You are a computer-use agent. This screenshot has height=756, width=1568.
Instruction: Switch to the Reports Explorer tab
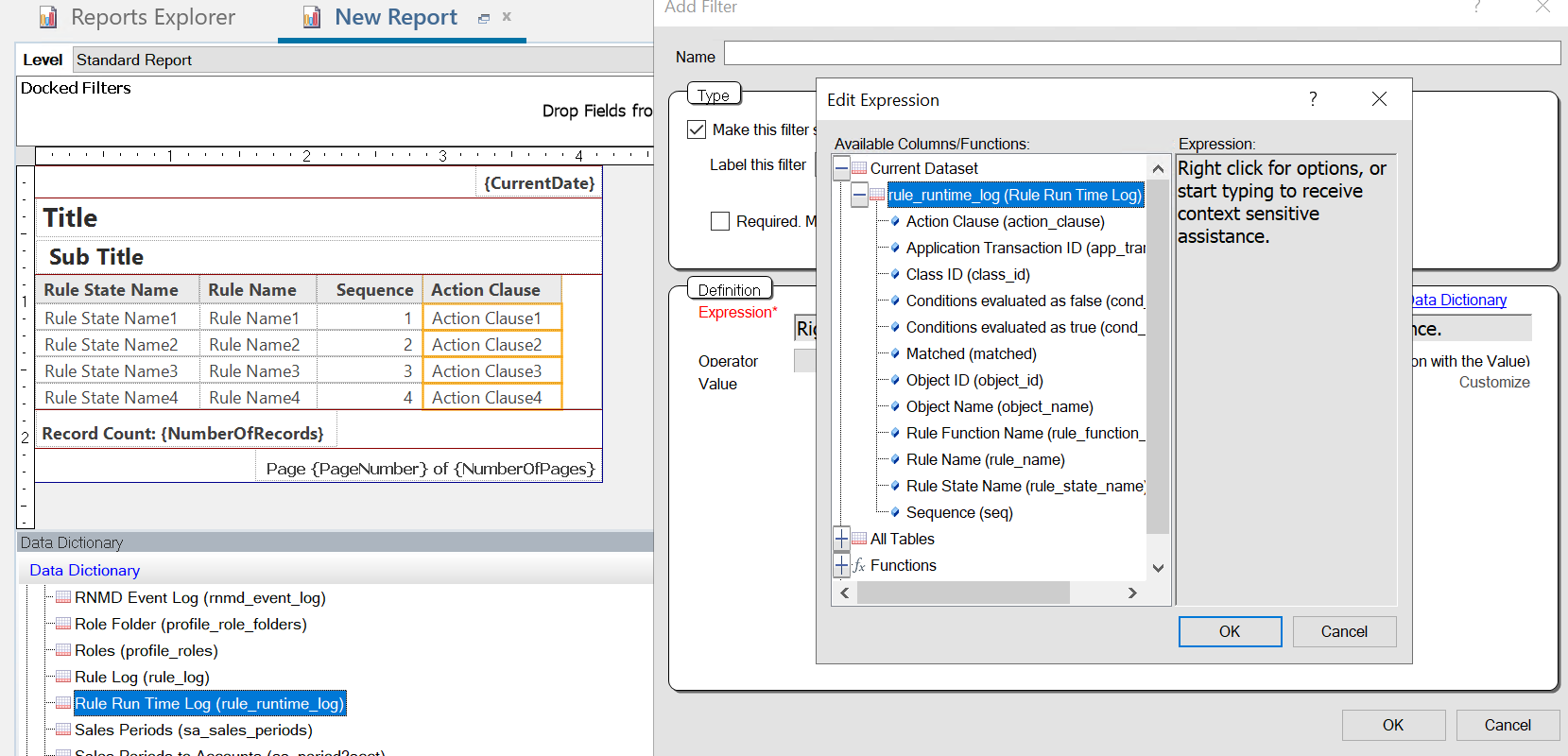coord(152,17)
